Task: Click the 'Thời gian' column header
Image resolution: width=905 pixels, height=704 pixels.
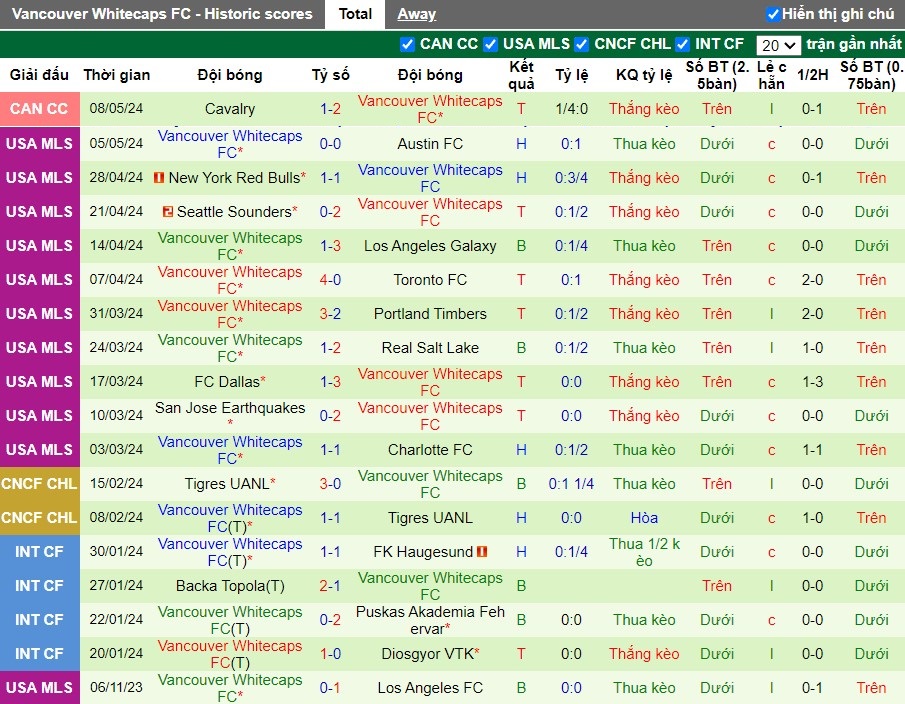Action: [x=117, y=75]
